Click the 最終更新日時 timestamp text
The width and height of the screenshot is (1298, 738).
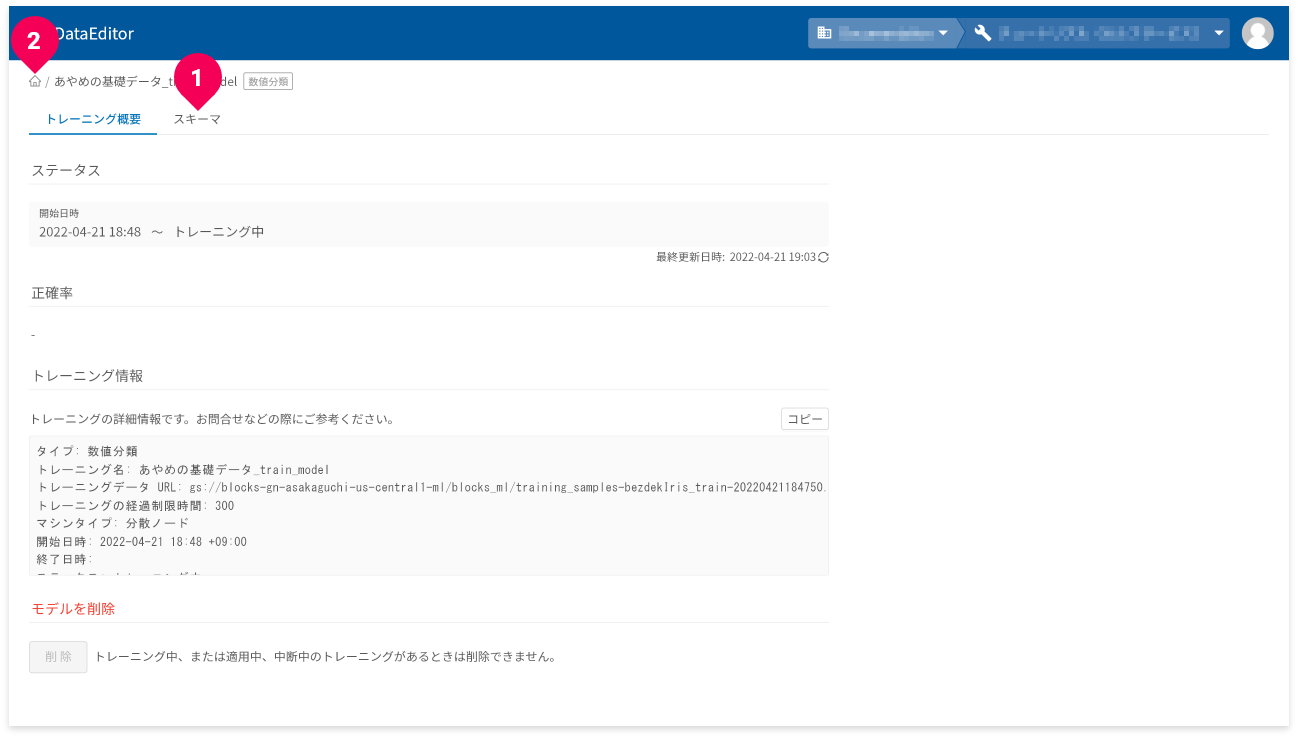[x=735, y=257]
